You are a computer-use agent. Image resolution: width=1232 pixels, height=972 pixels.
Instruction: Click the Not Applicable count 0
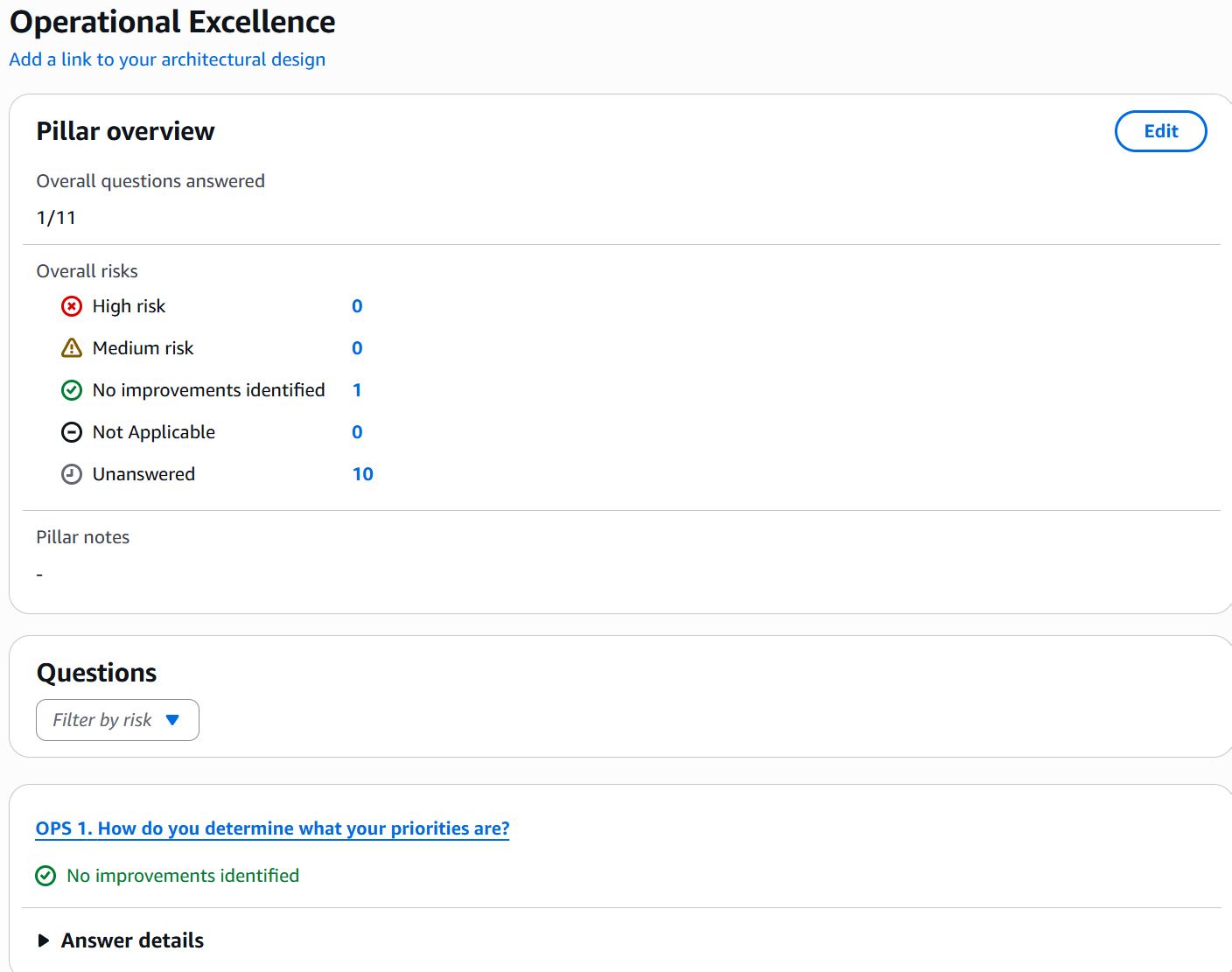(357, 432)
